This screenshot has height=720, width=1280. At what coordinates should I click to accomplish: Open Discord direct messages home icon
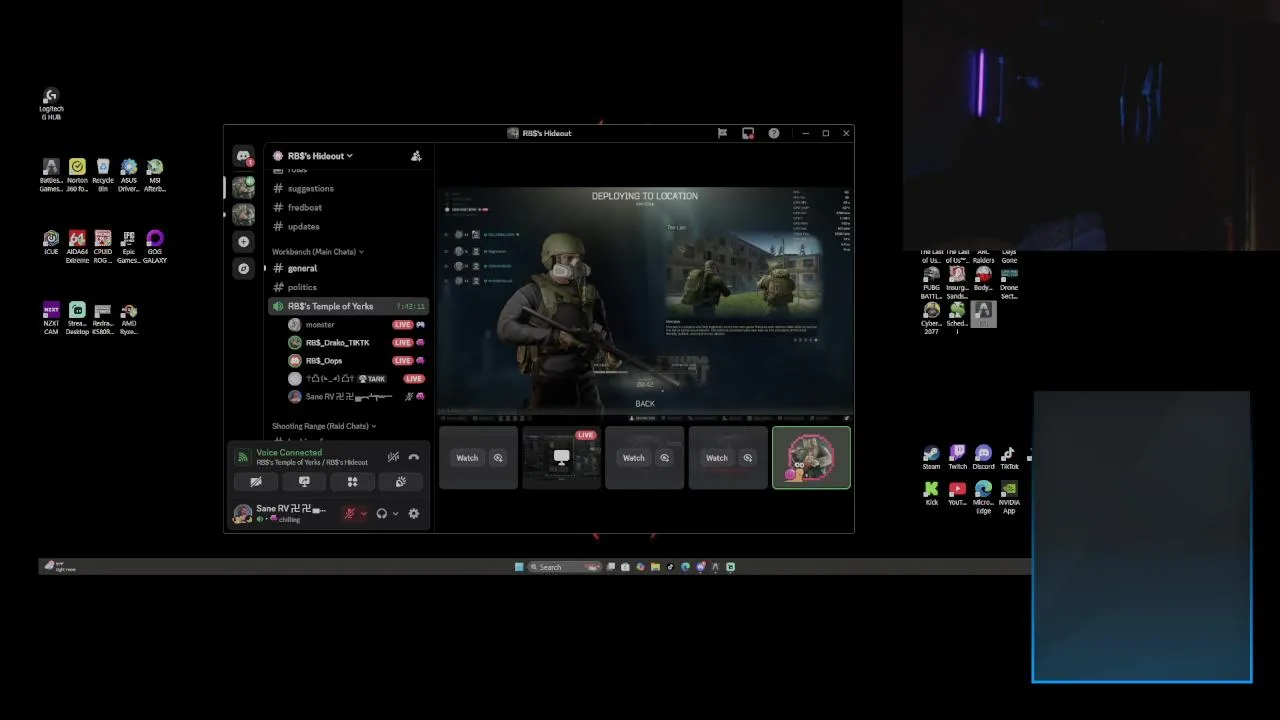(243, 156)
